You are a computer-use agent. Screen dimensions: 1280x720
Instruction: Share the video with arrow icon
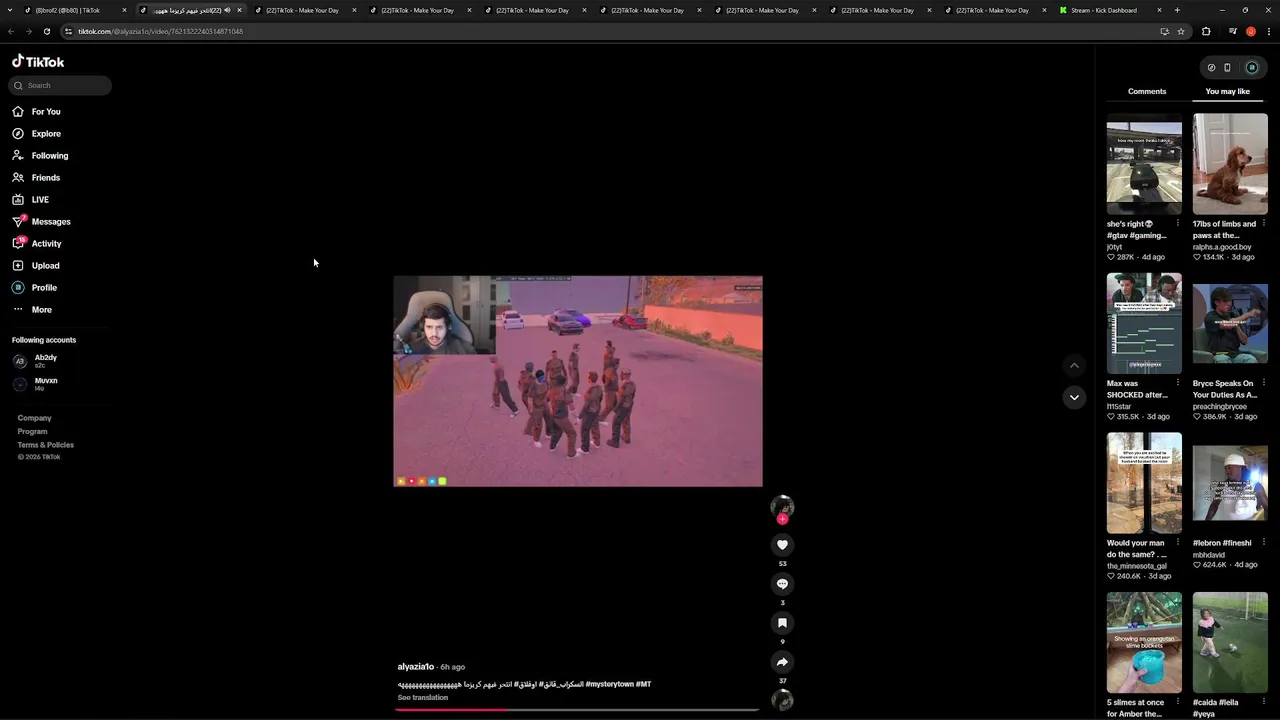point(782,662)
